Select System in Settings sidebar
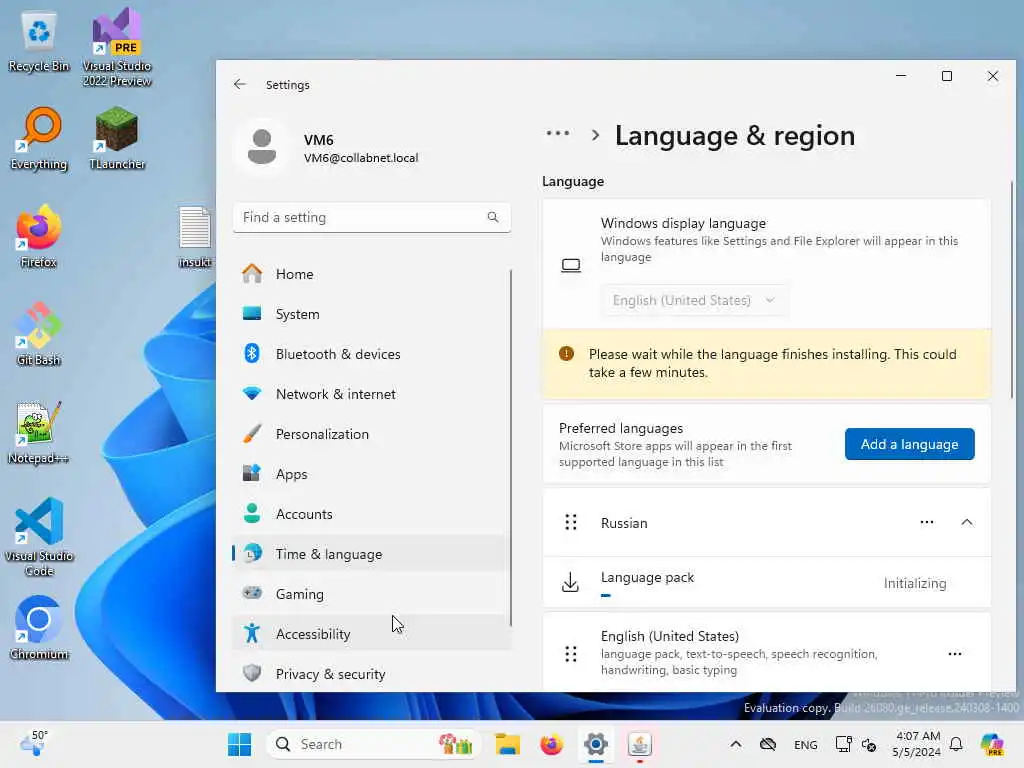The width and height of the screenshot is (1024, 768). point(370,314)
